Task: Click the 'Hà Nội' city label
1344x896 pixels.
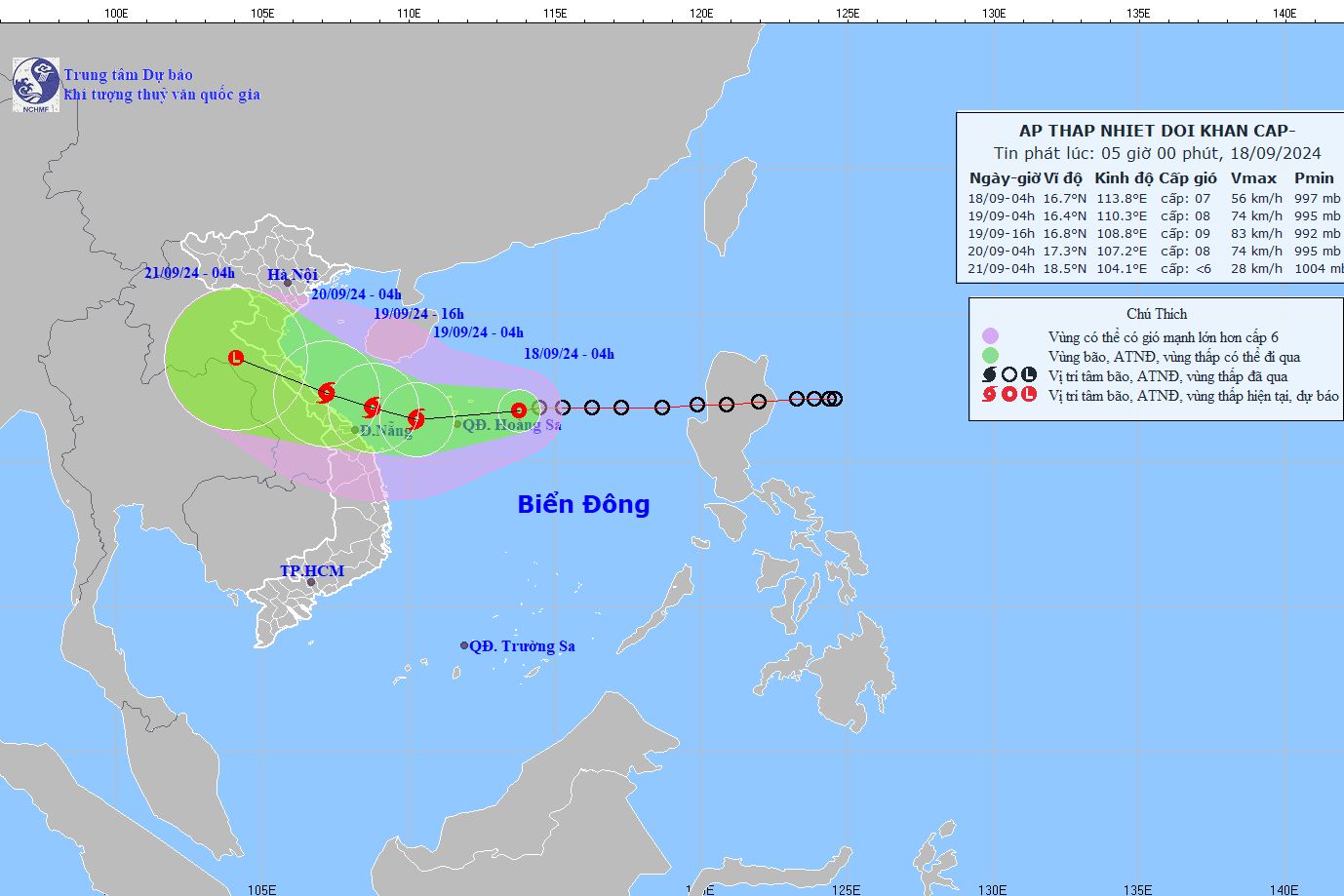Action: [293, 275]
